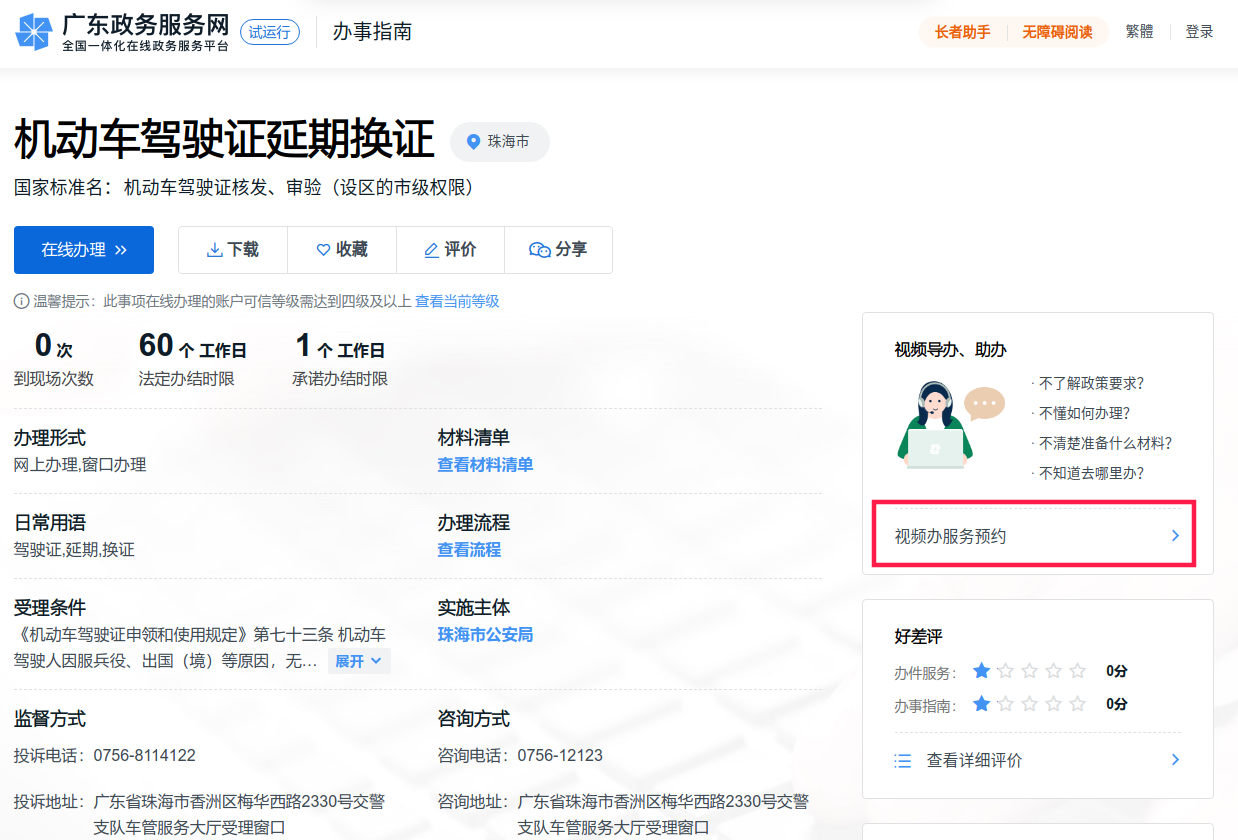Viewport: 1238px width, 840px height.
Task: Click the 网上办理,窗口办理 text
Action: [x=80, y=465]
